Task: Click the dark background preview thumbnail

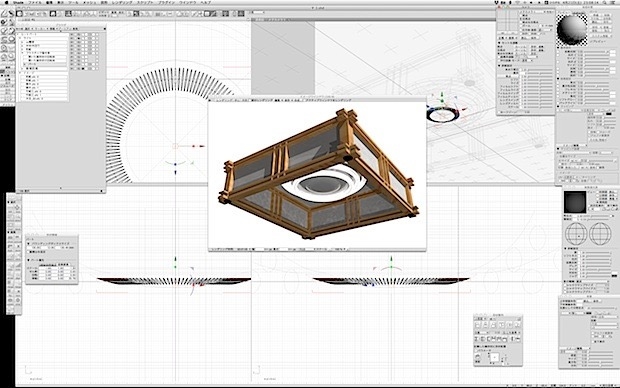Action: point(575,203)
